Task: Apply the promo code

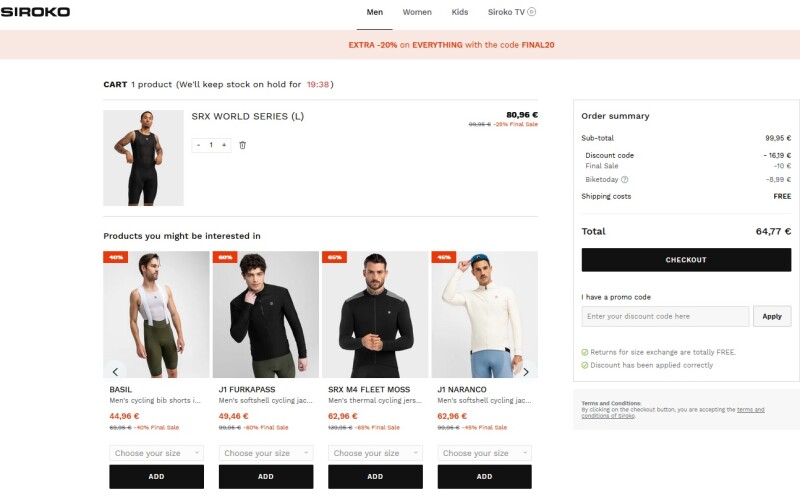Action: (772, 316)
